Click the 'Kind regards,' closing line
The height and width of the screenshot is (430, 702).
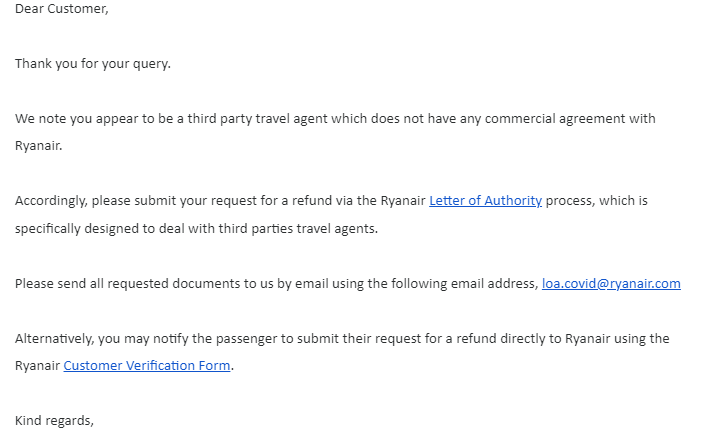[54, 421]
